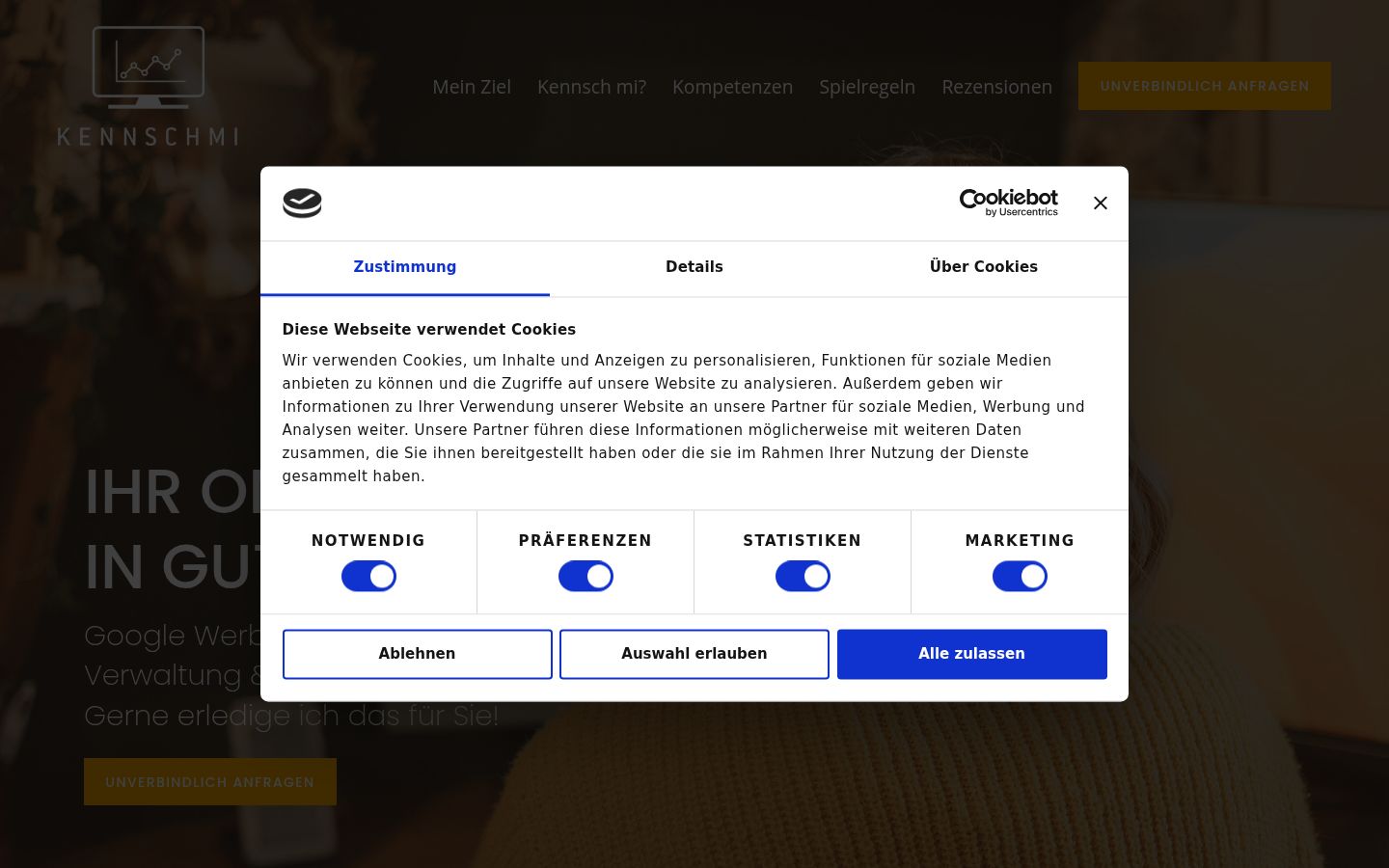This screenshot has height=868, width=1389.
Task: Click the Cookiebot logo icon
Action: (302, 203)
